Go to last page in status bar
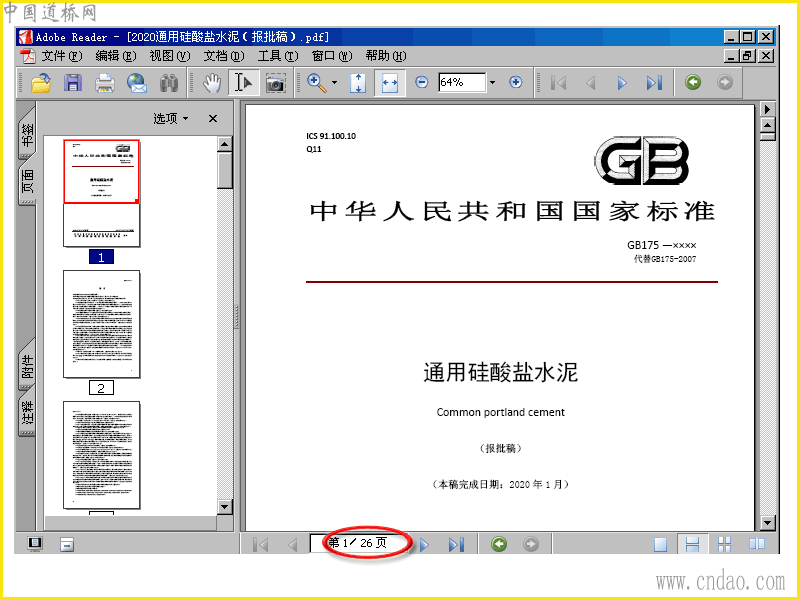 point(456,544)
